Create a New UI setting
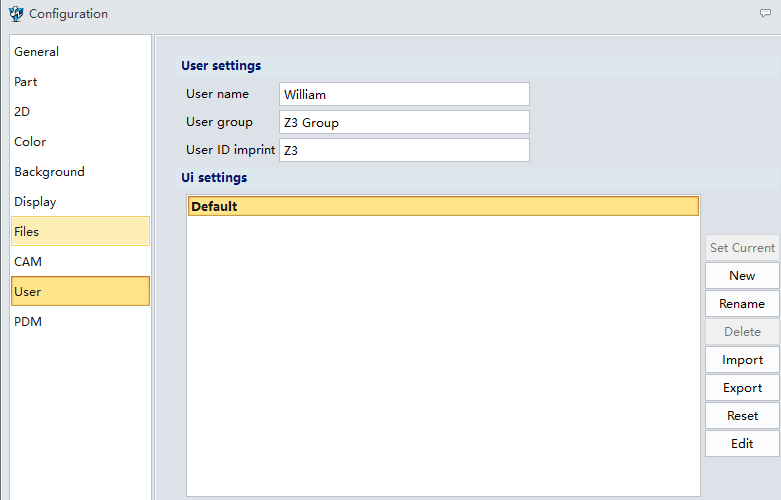The width and height of the screenshot is (781, 500). pos(742,275)
